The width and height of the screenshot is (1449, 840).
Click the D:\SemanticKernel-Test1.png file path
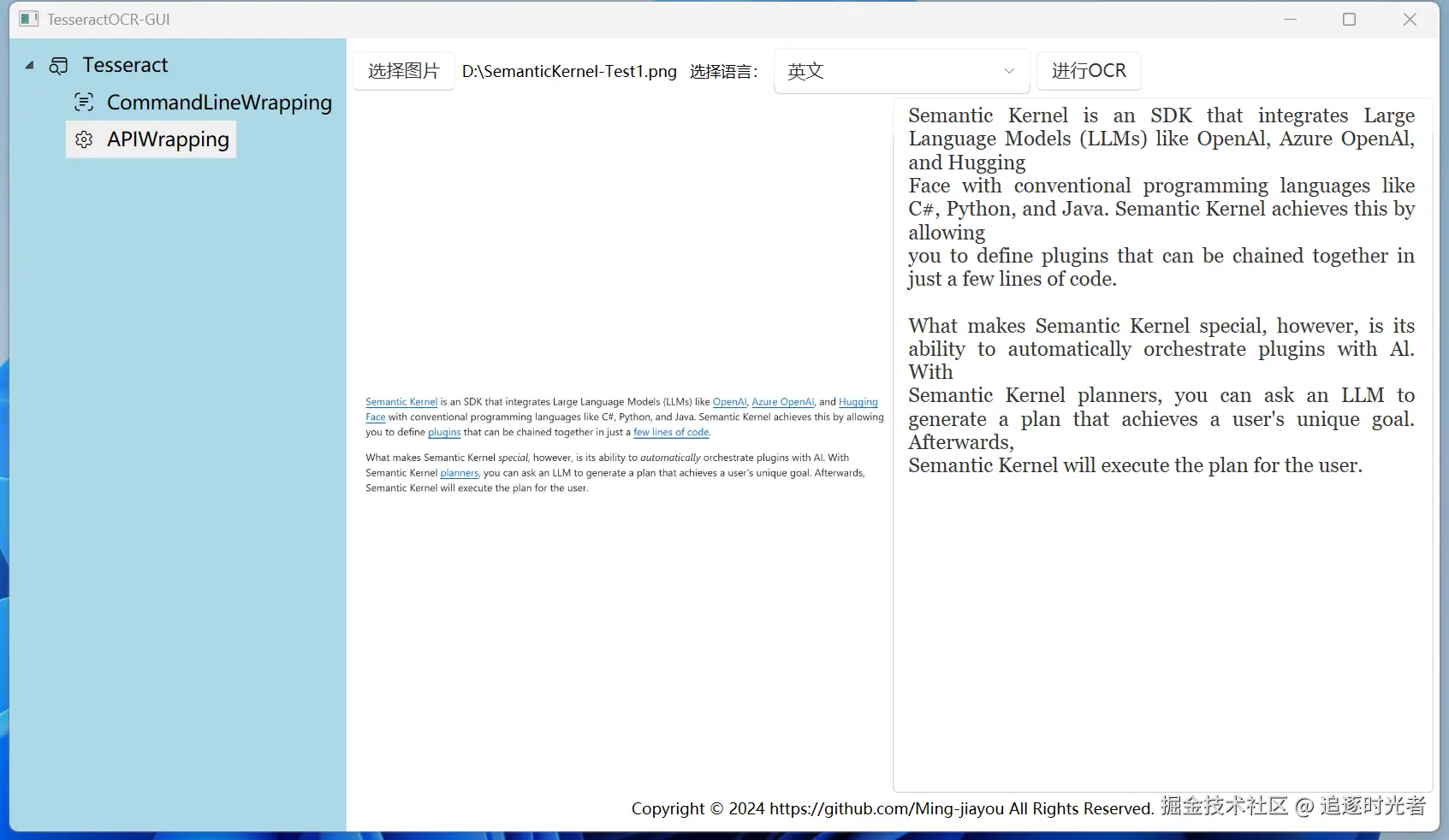click(x=569, y=72)
